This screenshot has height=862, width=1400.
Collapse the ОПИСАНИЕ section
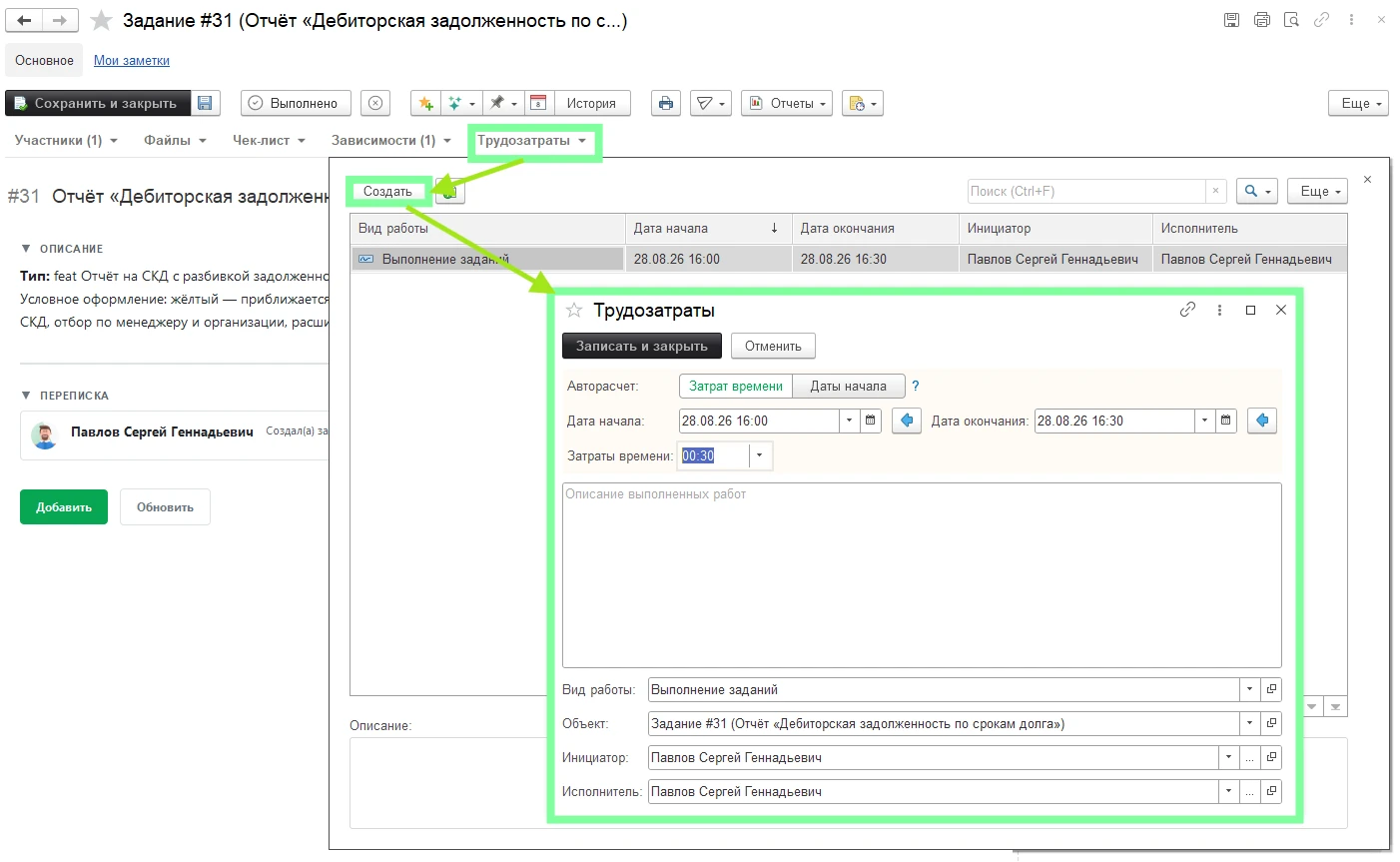(26, 249)
